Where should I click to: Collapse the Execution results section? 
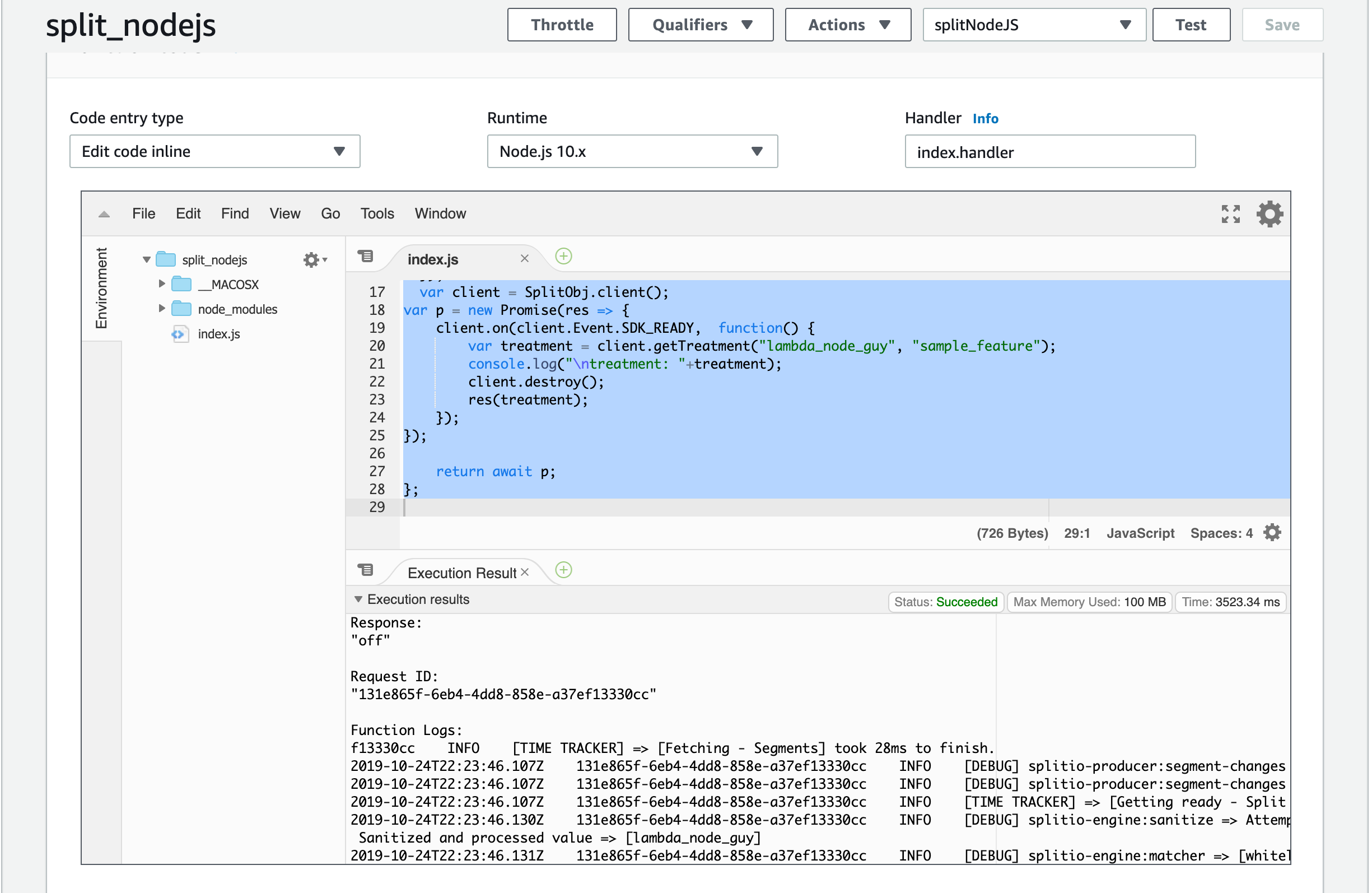pyautogui.click(x=358, y=599)
